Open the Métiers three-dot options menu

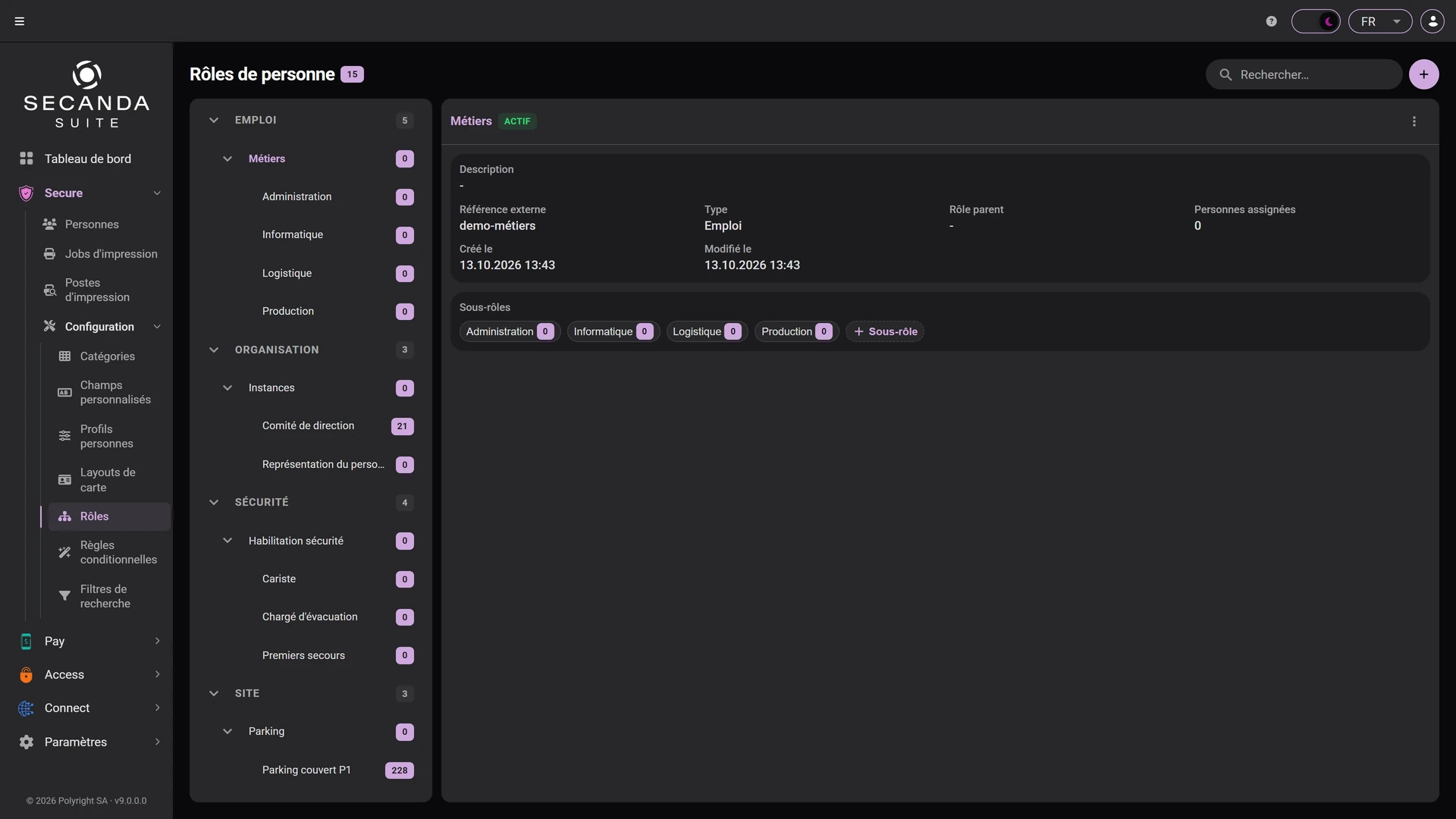(1414, 121)
